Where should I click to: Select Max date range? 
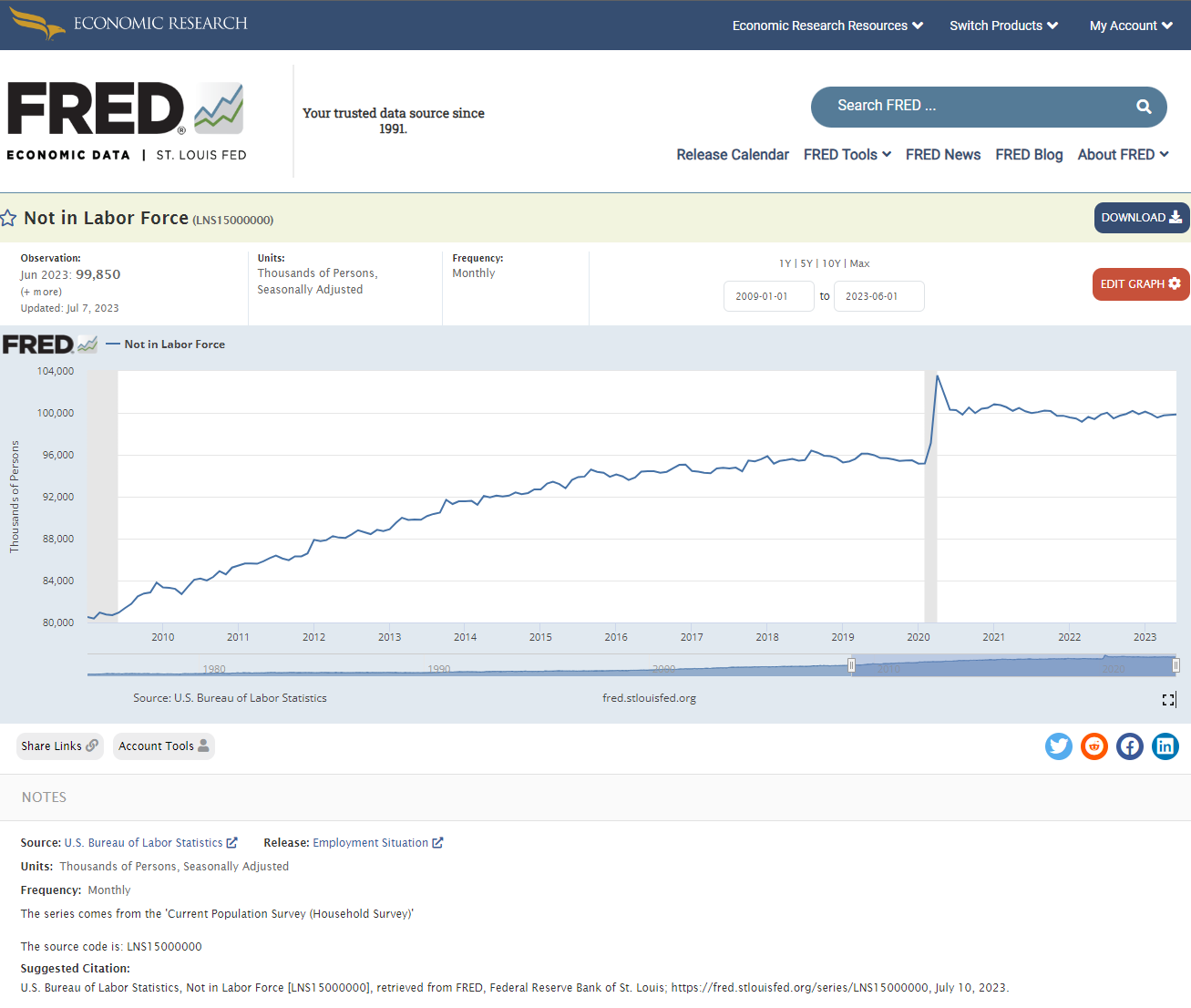[860, 263]
